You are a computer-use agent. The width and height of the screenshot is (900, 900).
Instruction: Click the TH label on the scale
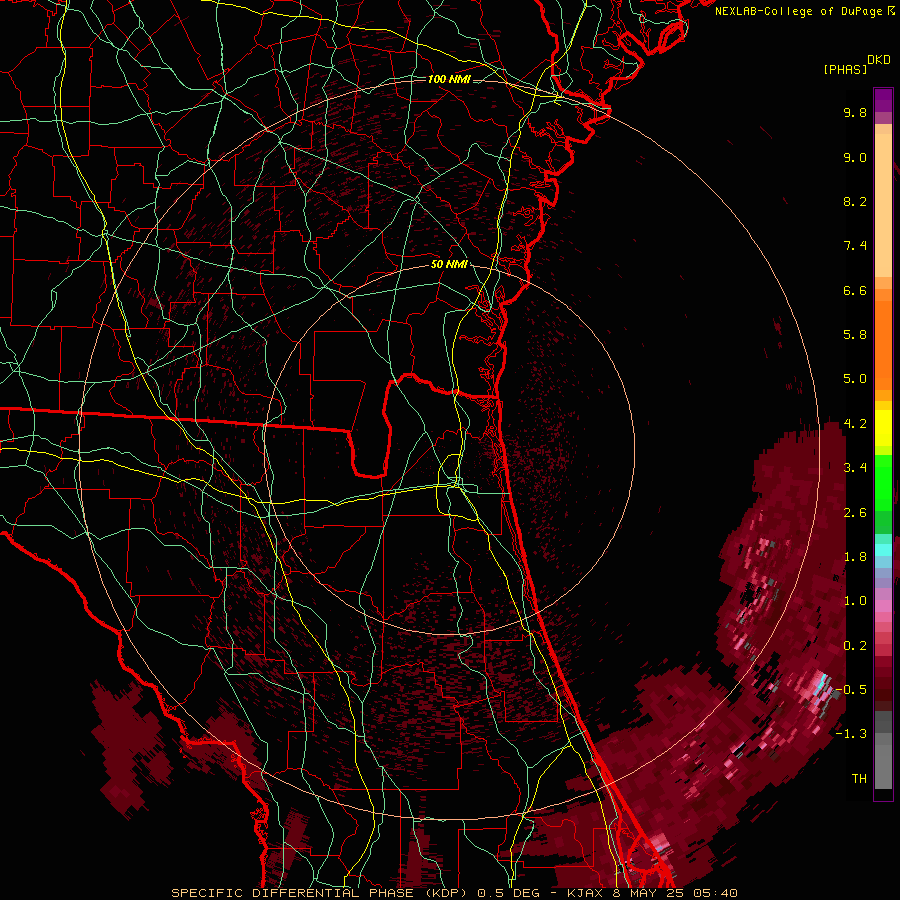[x=859, y=779]
